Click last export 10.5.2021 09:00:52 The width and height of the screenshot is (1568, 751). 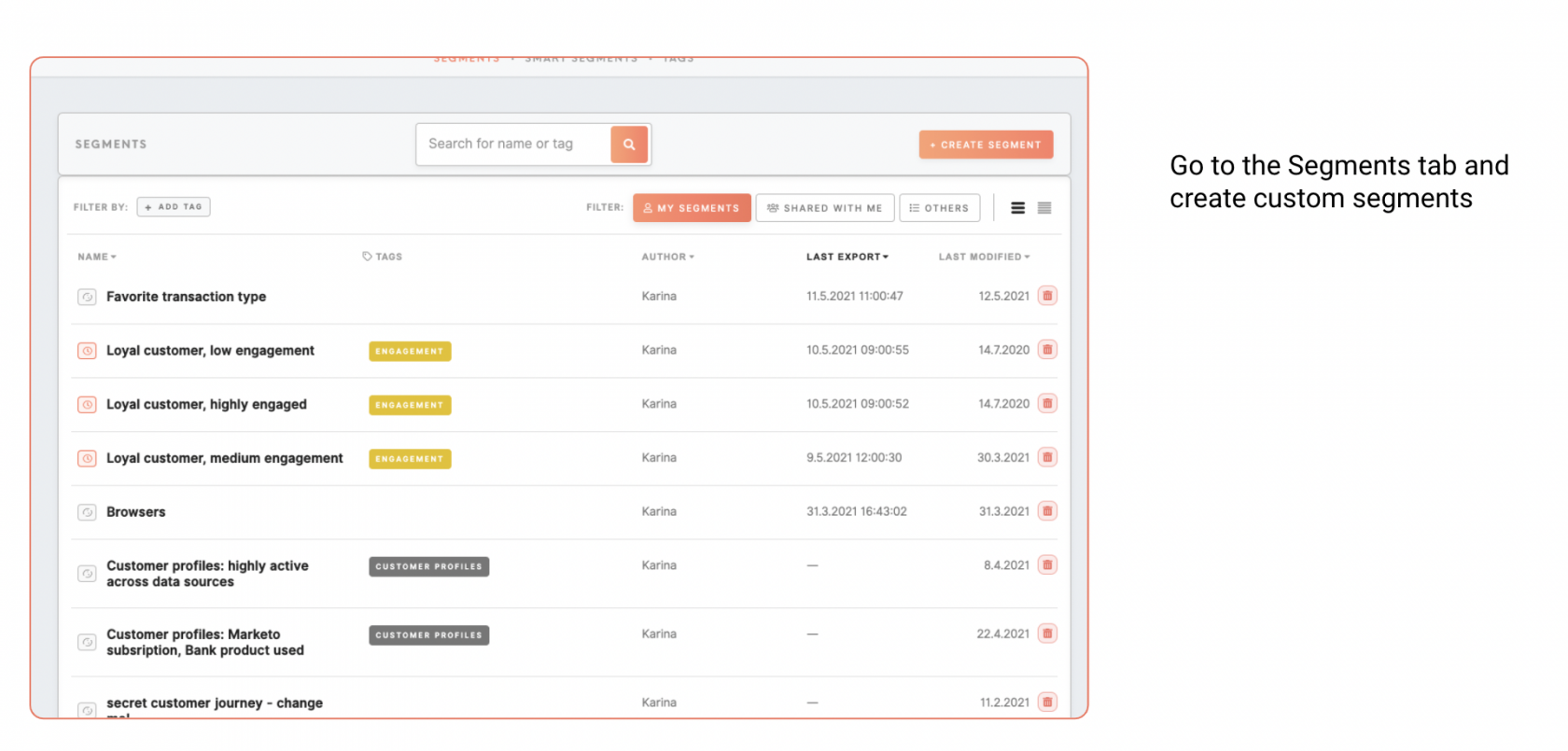tap(858, 404)
